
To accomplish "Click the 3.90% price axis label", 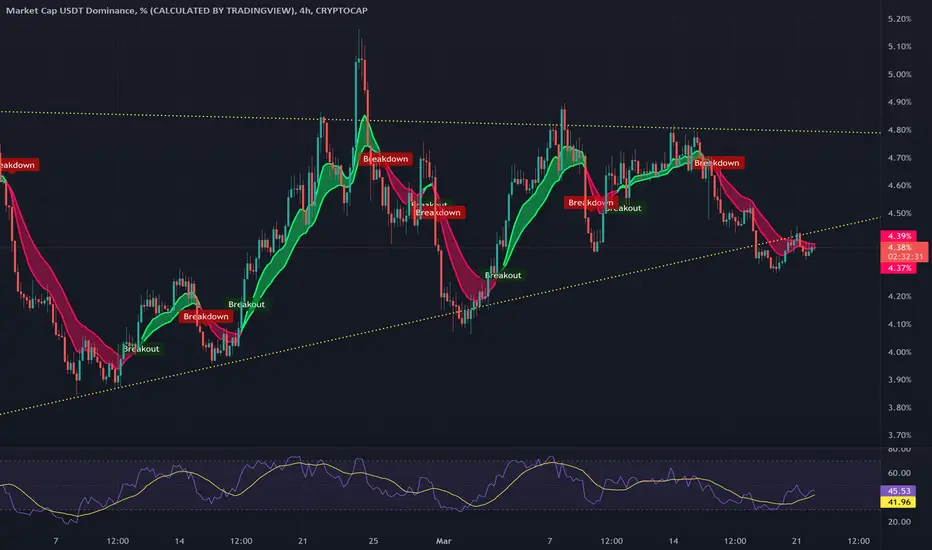I will [899, 379].
